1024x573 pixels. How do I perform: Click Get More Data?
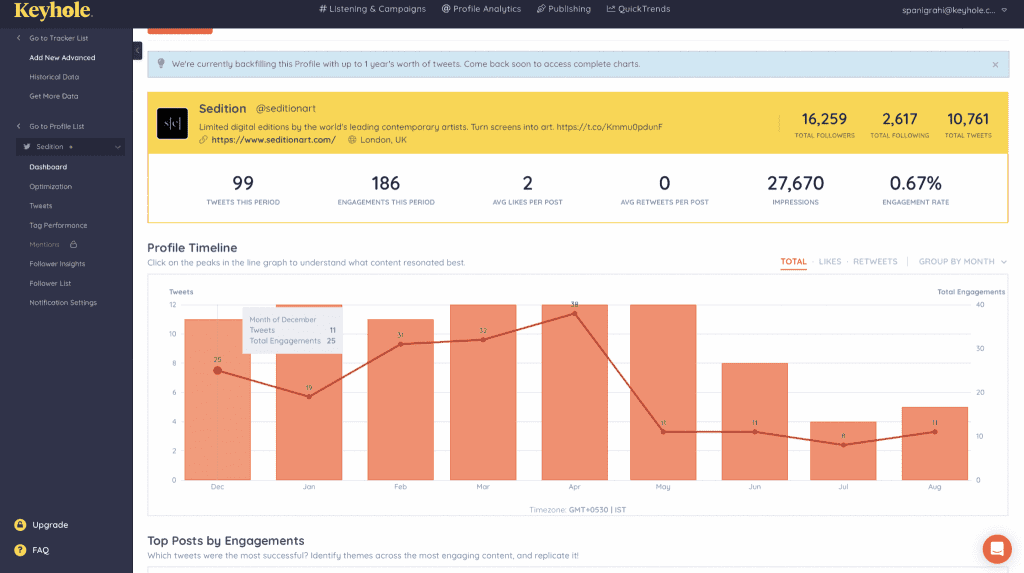(54, 96)
